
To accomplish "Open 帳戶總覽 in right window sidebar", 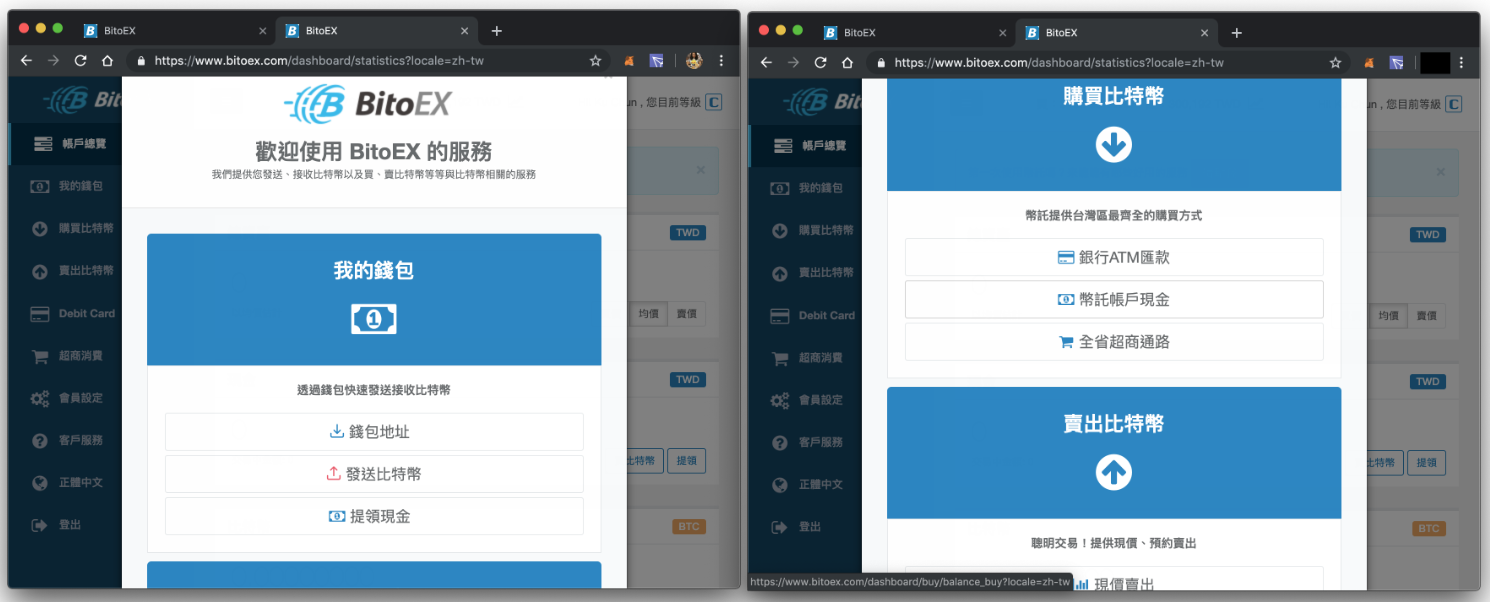I will coord(805,145).
